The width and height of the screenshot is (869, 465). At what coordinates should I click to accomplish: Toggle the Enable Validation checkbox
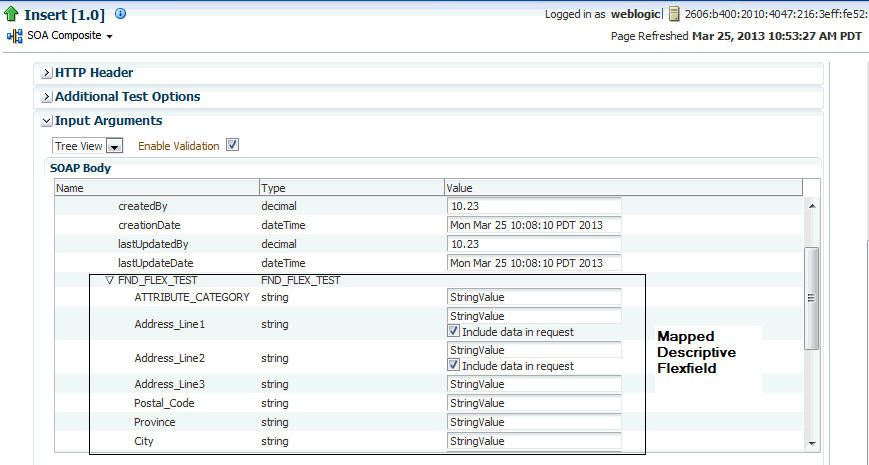point(233,145)
